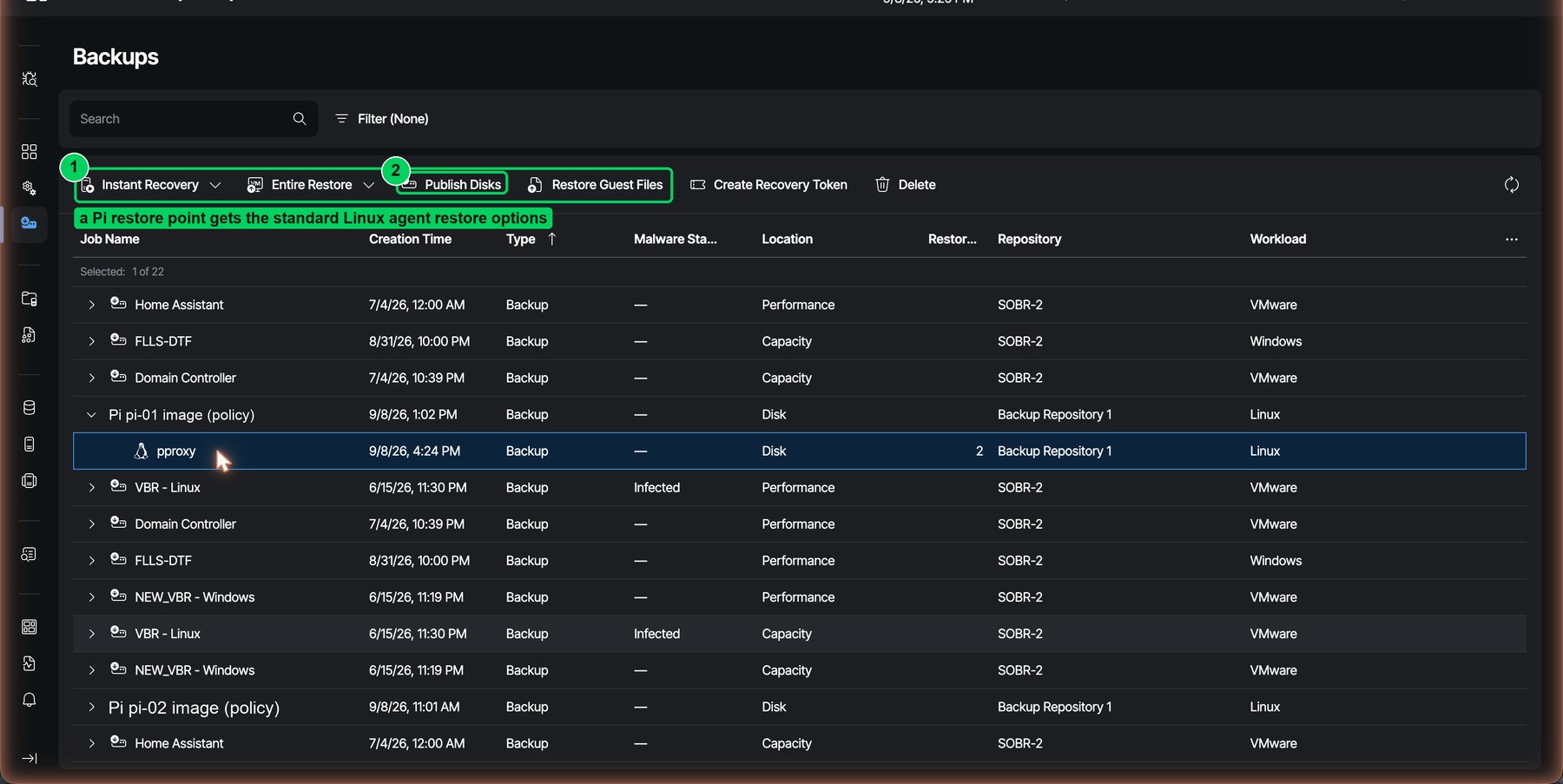1563x784 pixels.
Task: Click the Delete button
Action: tap(906, 185)
